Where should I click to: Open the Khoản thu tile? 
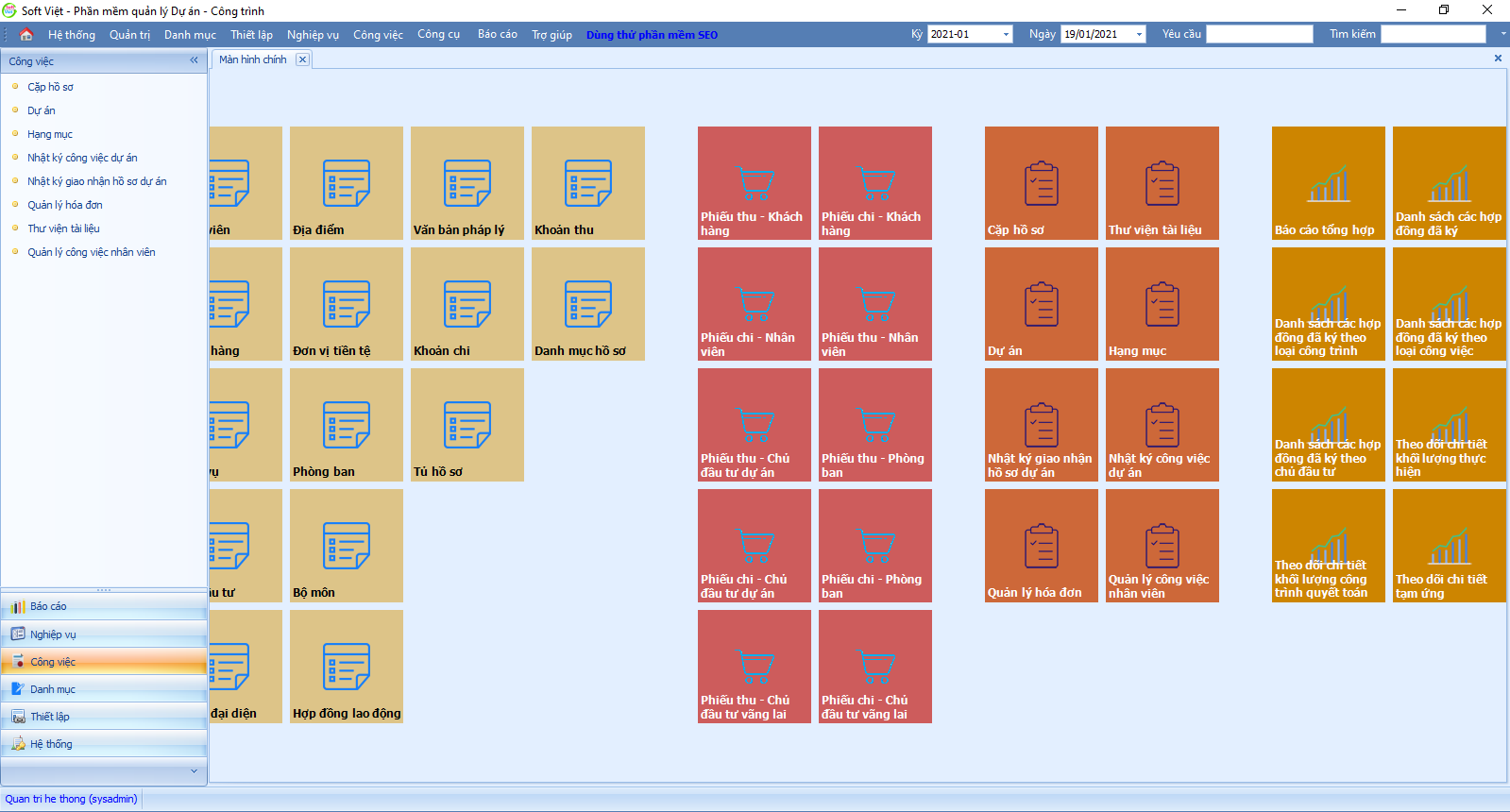pos(588,183)
